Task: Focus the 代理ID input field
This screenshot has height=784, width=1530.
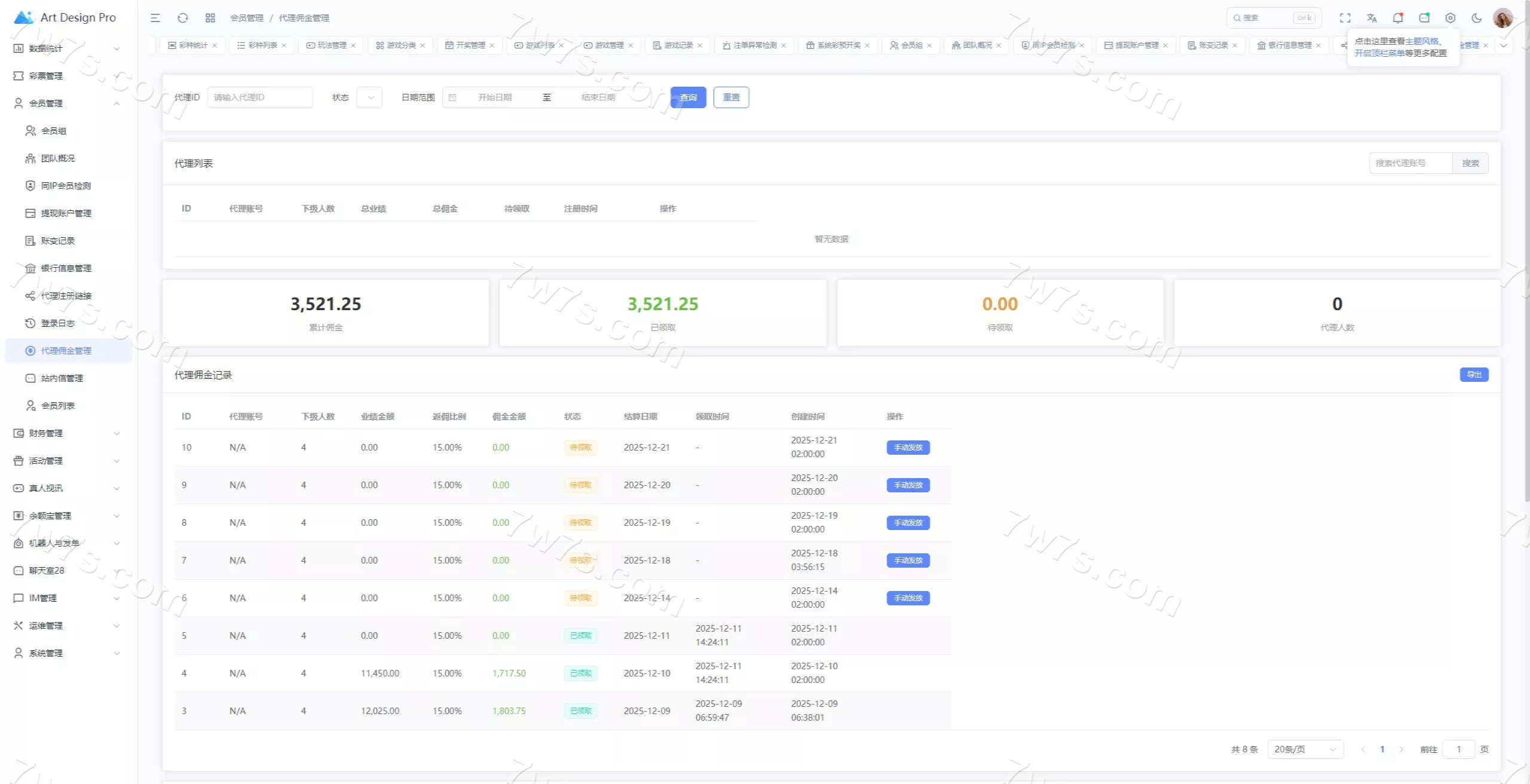Action: 259,97
